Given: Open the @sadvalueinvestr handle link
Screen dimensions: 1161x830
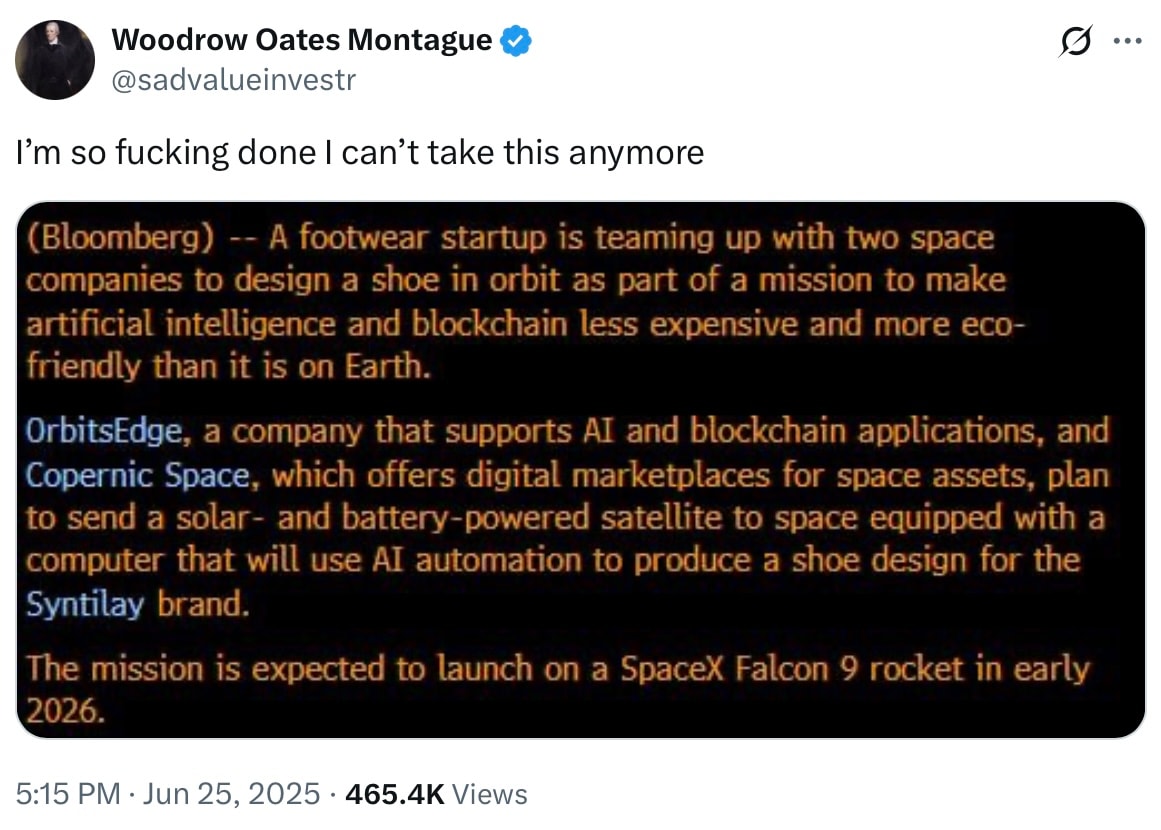Looking at the screenshot, I should pos(232,79).
